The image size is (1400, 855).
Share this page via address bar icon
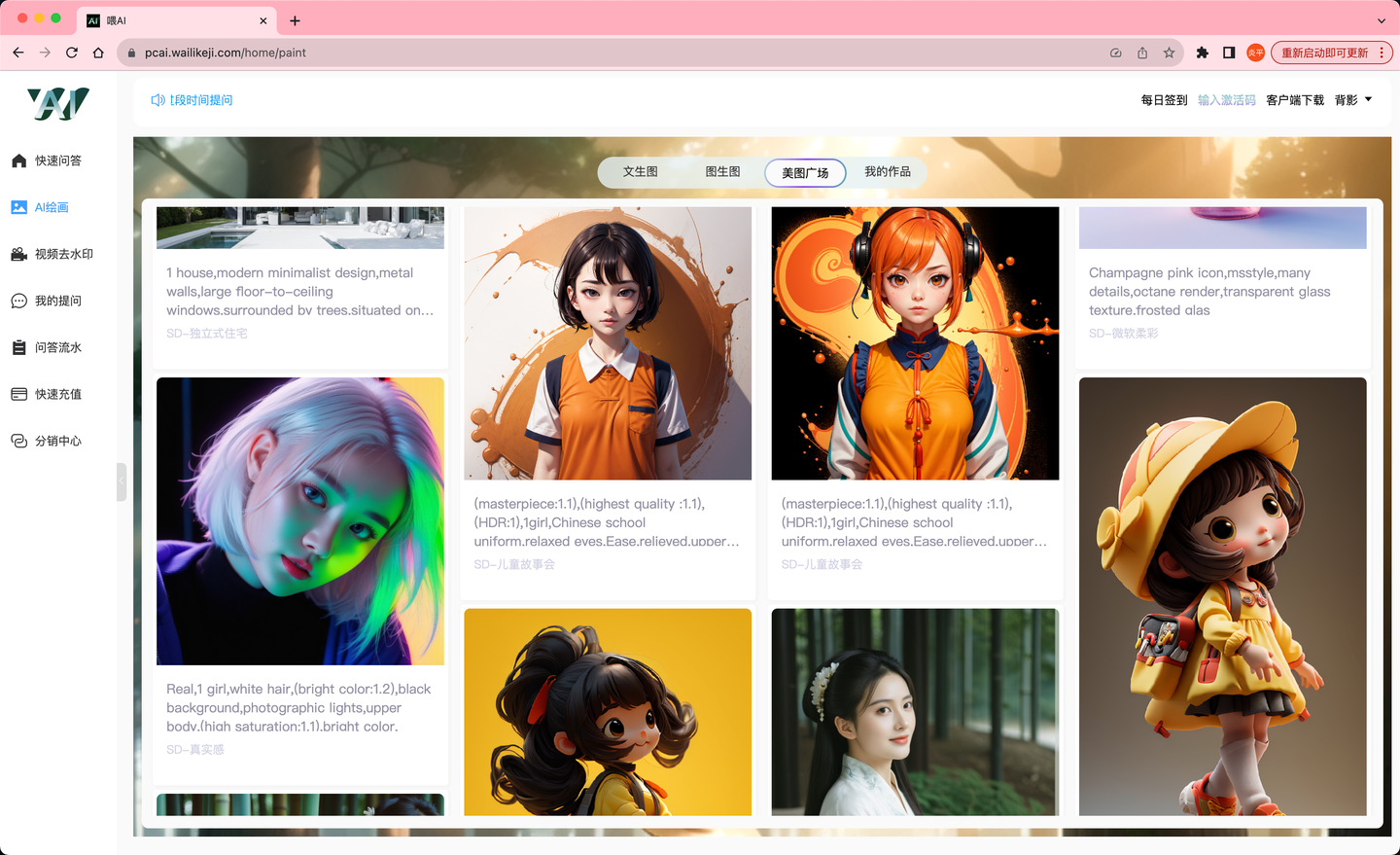coord(1142,53)
